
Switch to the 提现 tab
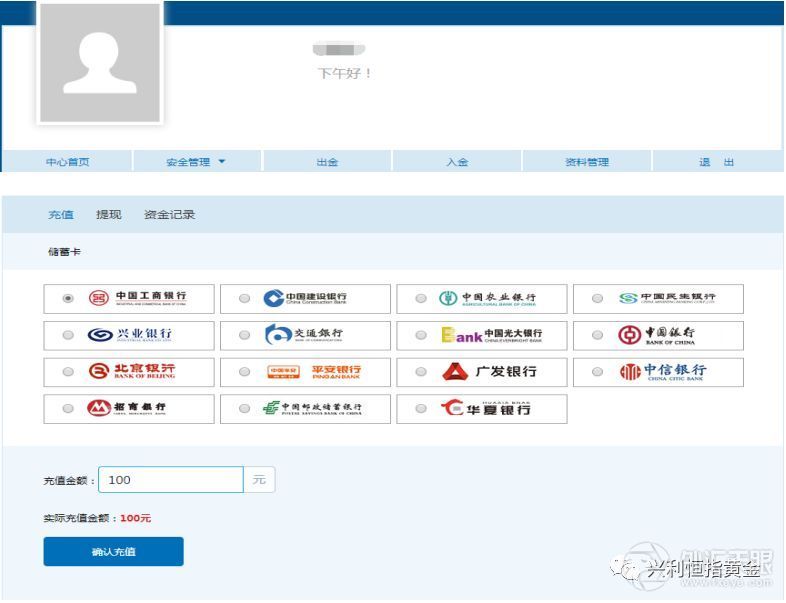tap(109, 215)
